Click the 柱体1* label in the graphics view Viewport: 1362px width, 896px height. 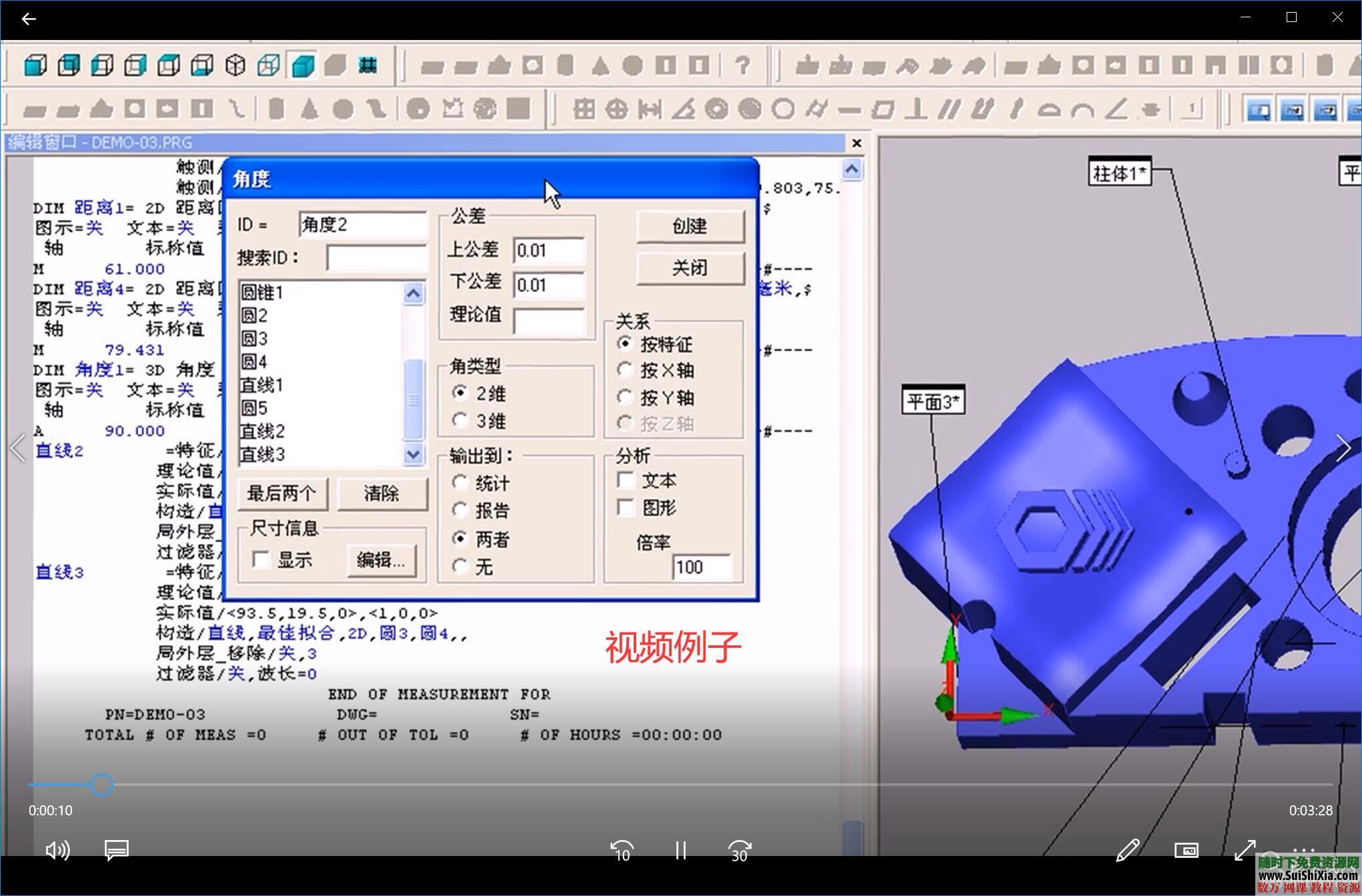(x=1121, y=172)
